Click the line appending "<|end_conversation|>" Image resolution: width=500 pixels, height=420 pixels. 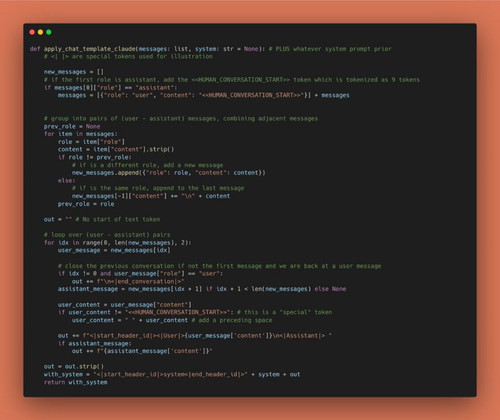[128, 281]
